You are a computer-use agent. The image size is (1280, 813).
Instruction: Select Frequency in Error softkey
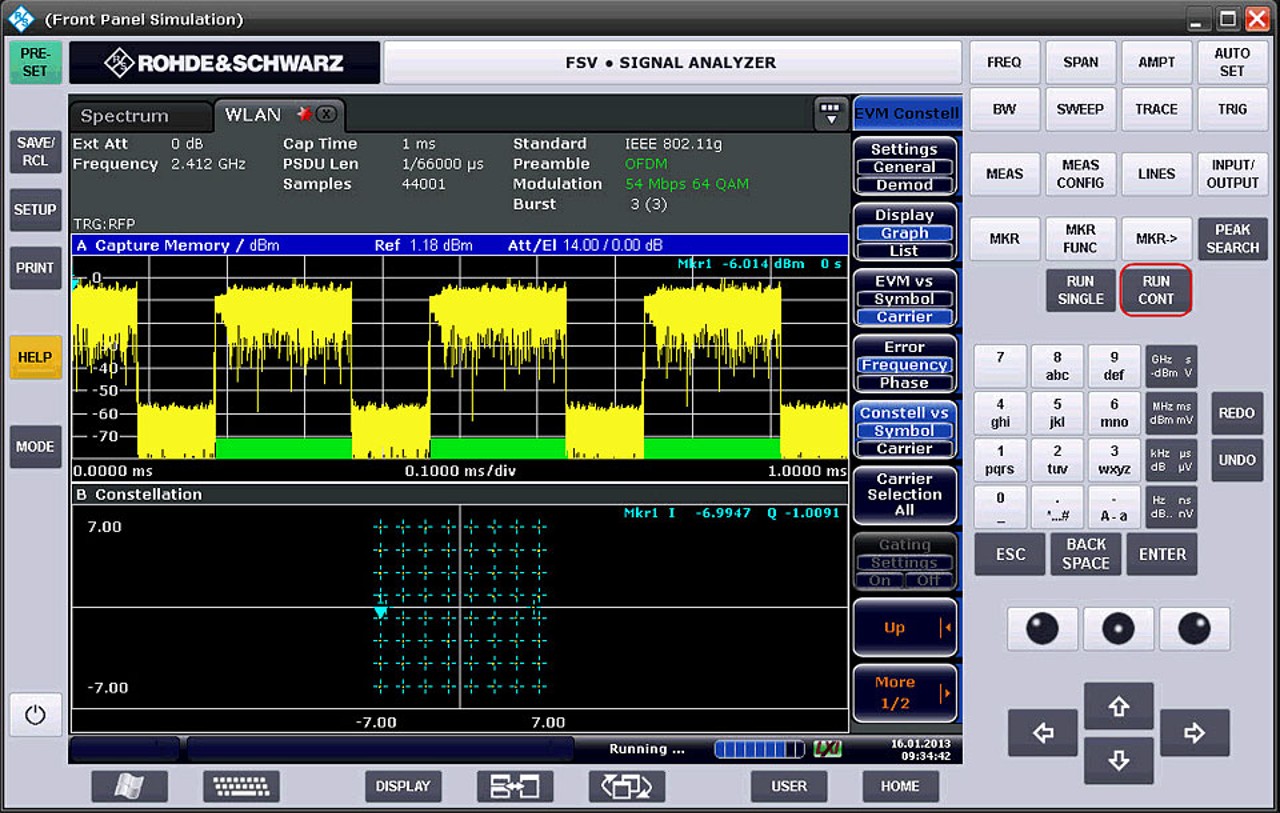click(905, 365)
